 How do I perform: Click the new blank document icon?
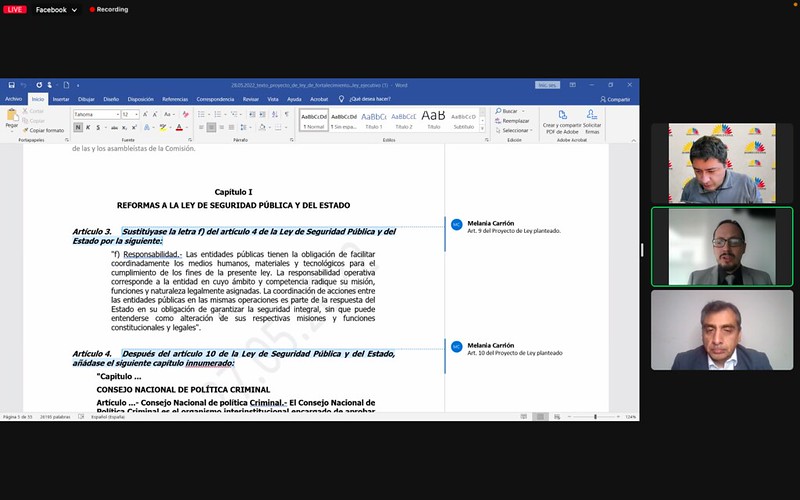[x=66, y=85]
